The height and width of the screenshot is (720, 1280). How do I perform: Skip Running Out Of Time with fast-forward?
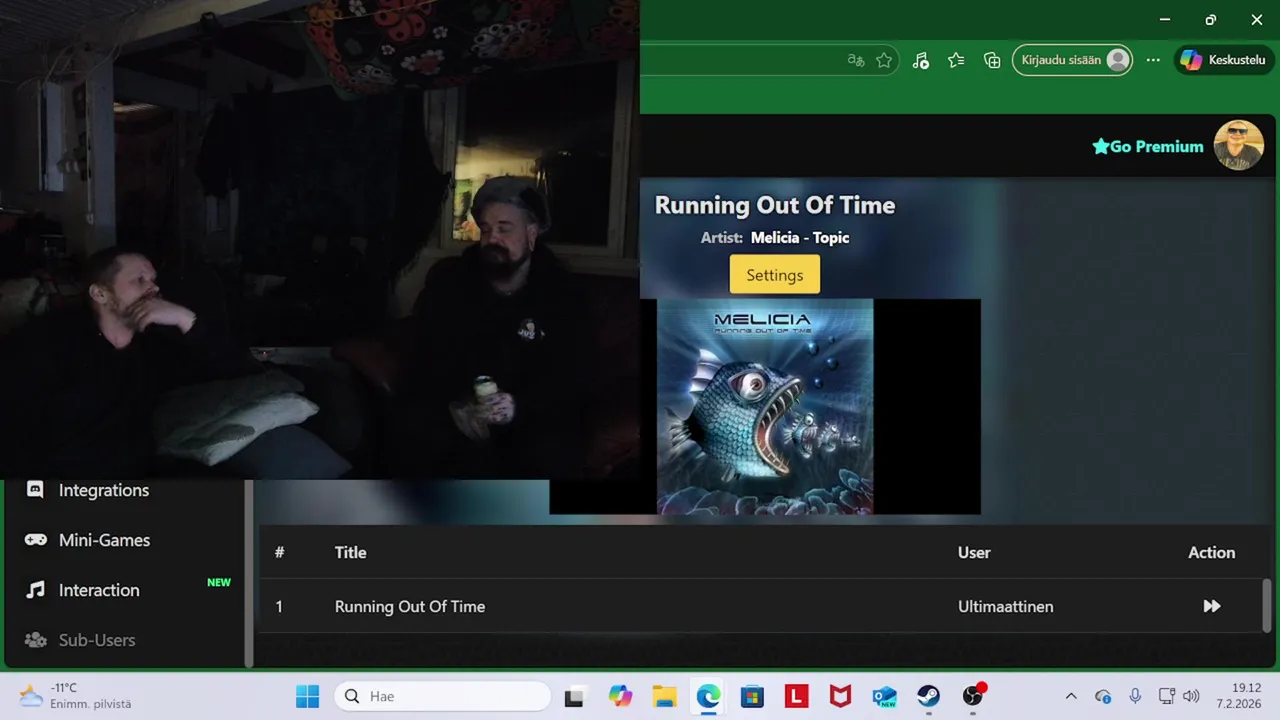click(x=1212, y=606)
